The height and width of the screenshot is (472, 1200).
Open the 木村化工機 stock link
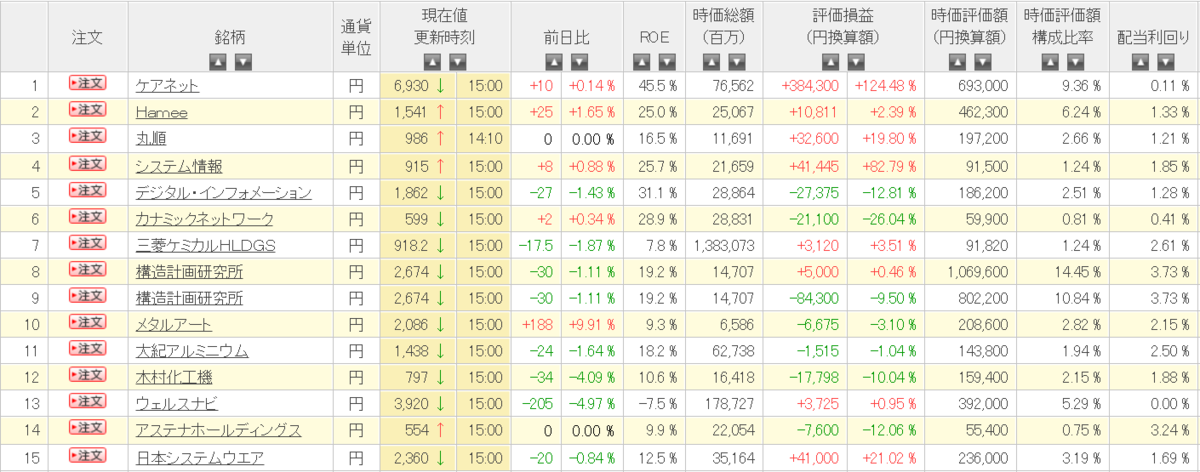[x=174, y=378]
